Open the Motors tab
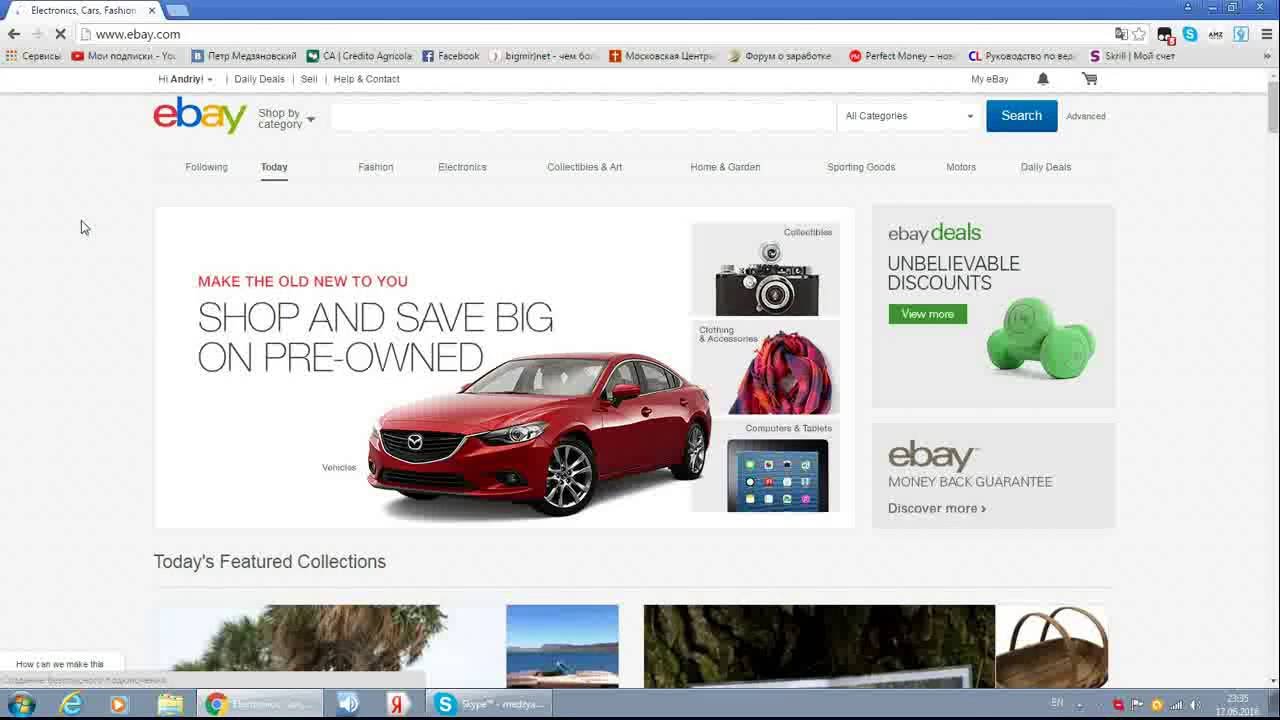The image size is (1280, 720). click(961, 167)
